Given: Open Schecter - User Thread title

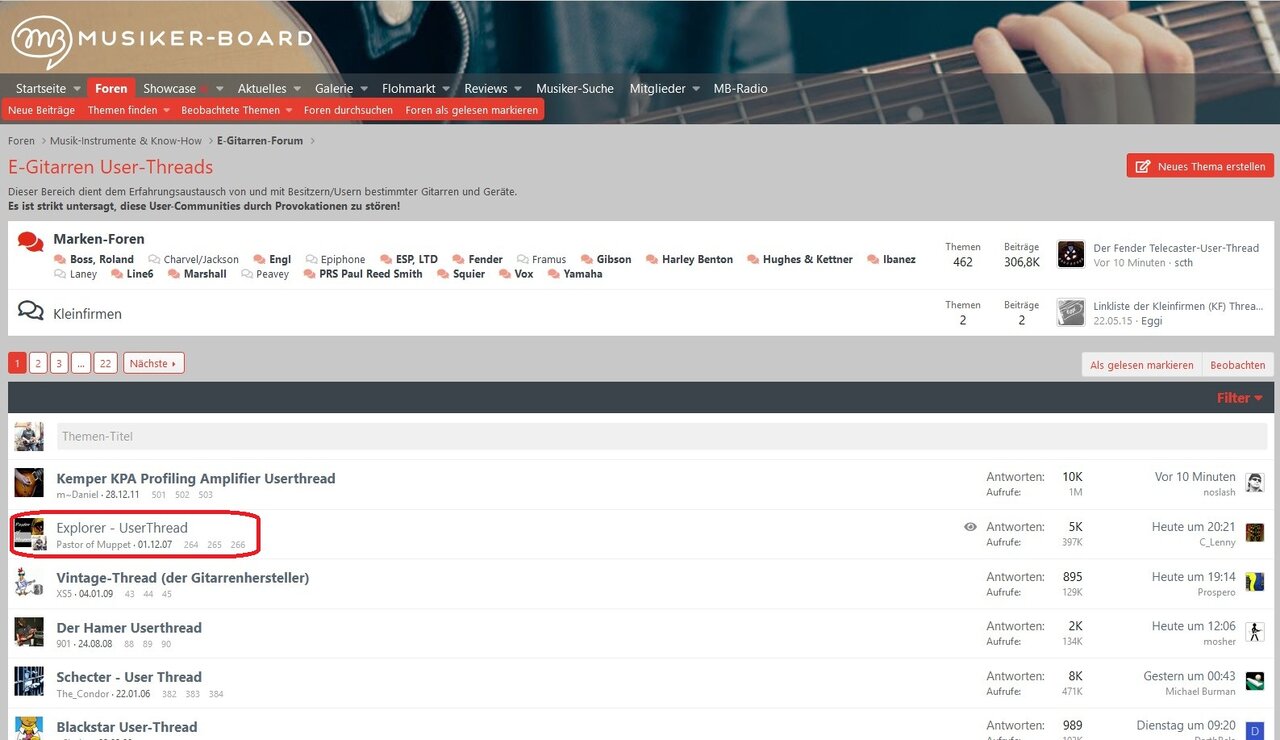Looking at the screenshot, I should (129, 677).
